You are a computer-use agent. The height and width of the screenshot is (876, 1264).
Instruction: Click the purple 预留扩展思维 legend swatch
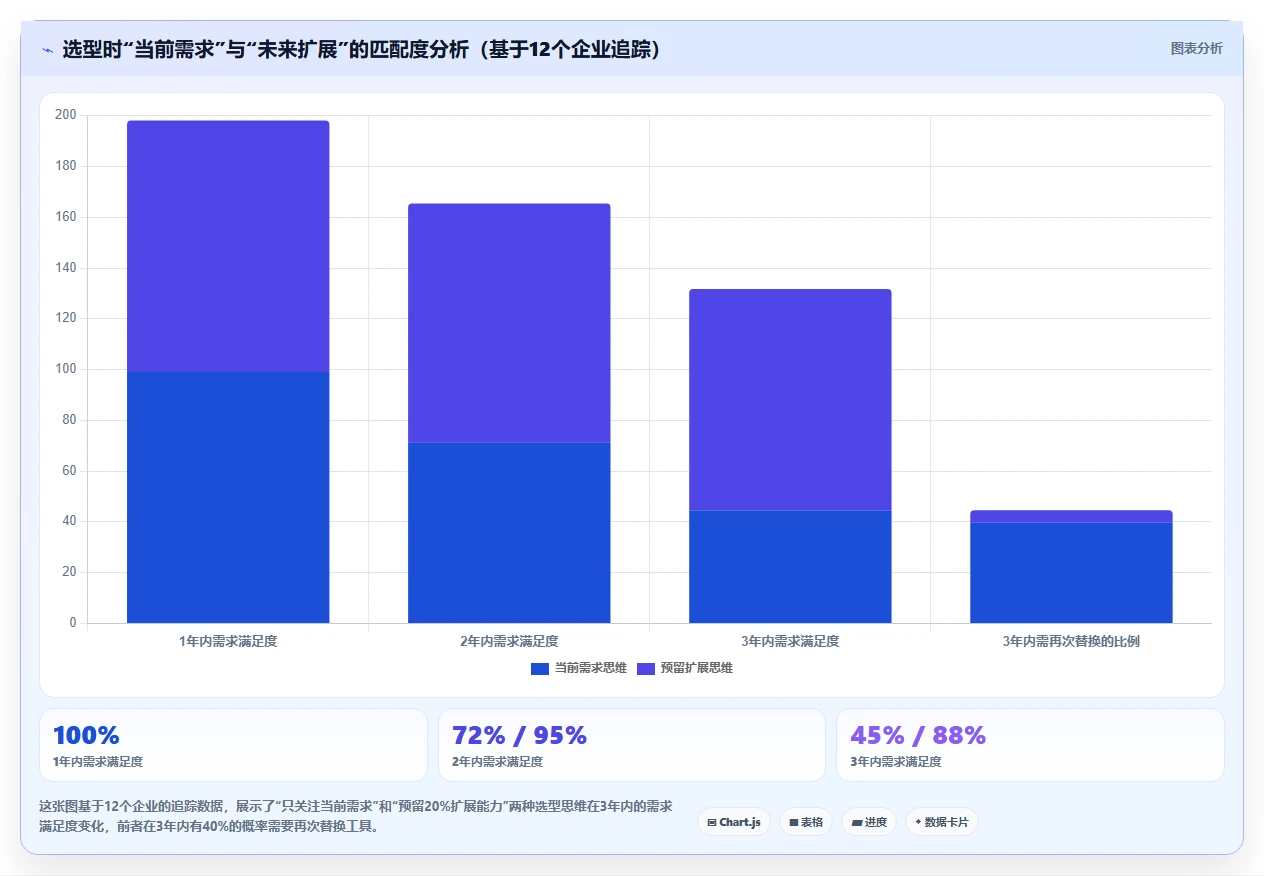click(646, 668)
